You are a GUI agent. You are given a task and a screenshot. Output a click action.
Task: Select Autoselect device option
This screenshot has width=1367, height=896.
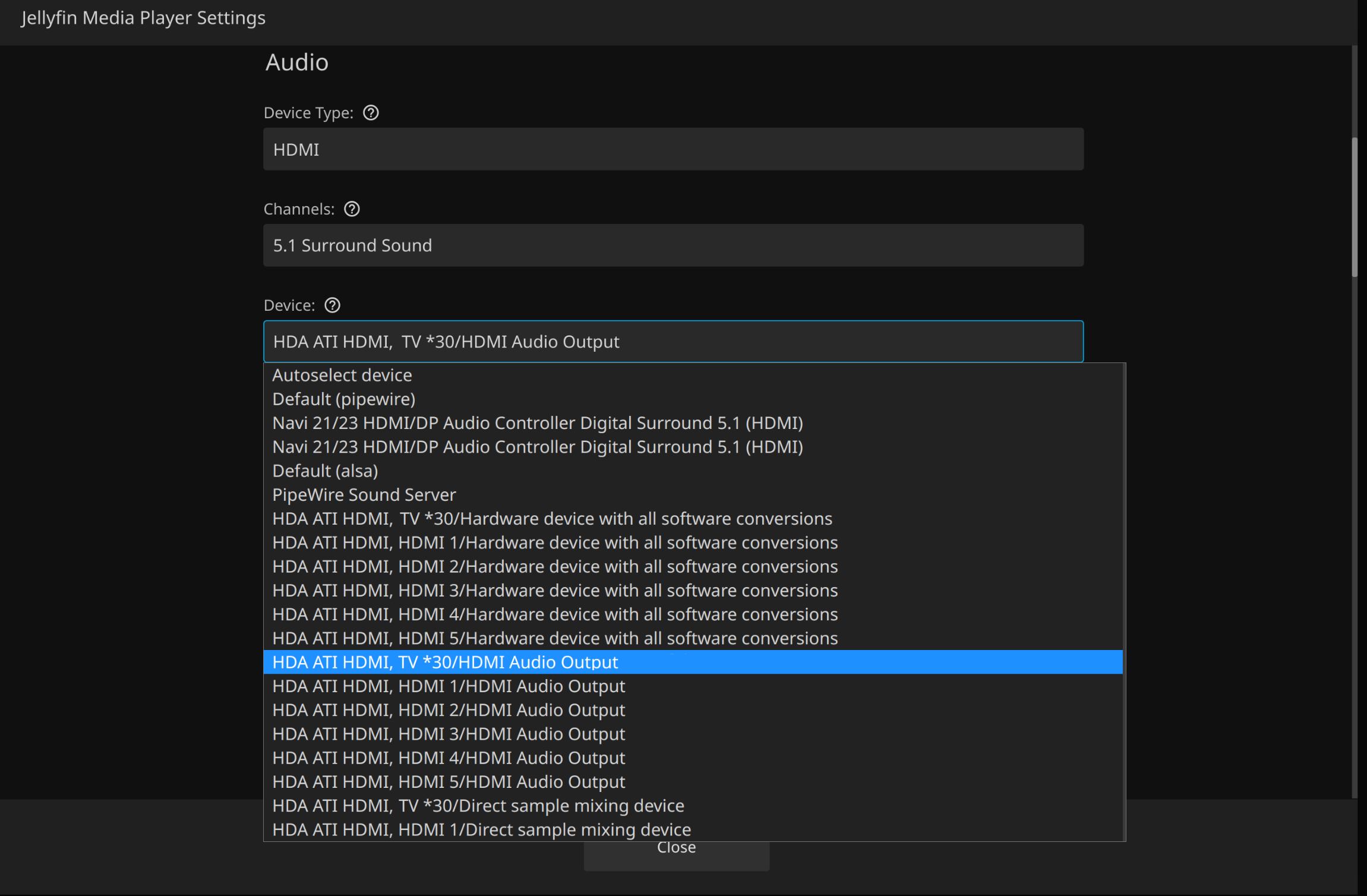point(342,376)
